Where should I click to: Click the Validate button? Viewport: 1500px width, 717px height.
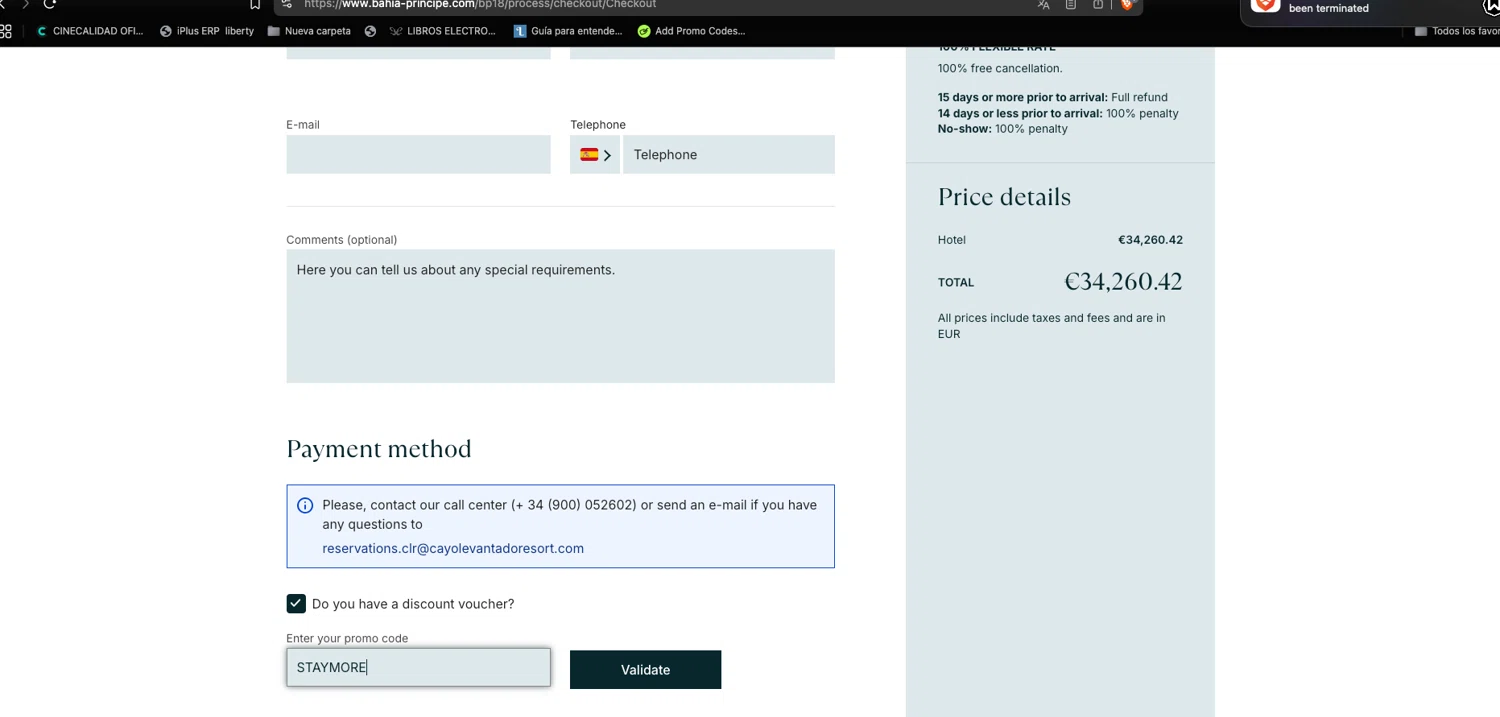click(645, 669)
